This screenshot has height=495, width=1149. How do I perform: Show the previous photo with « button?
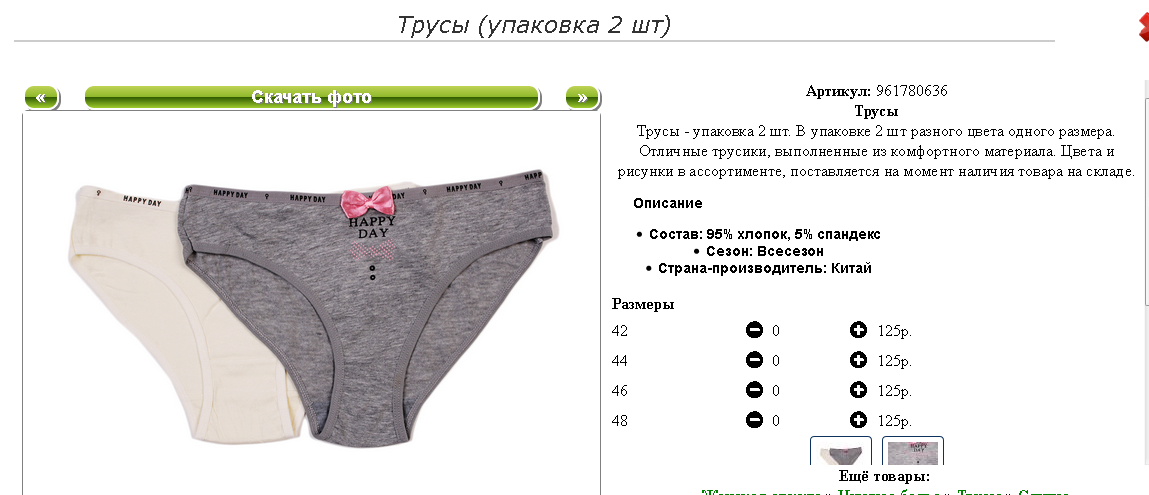pyautogui.click(x=43, y=97)
